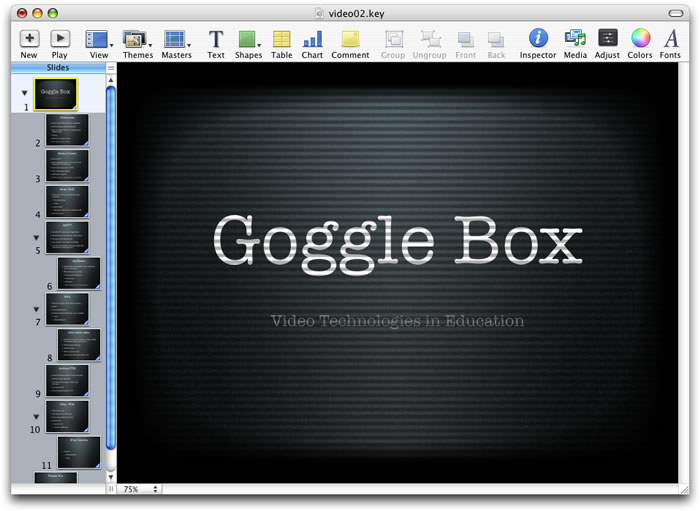This screenshot has height=511, width=700.
Task: Select slide 1 Goggle Box thumbnail
Action: point(56,94)
